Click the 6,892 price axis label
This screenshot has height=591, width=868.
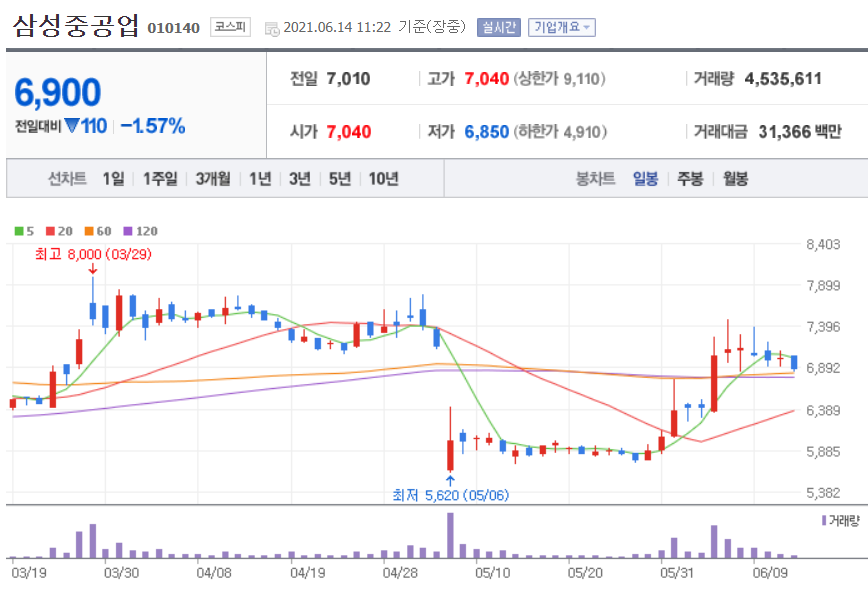(x=823, y=368)
